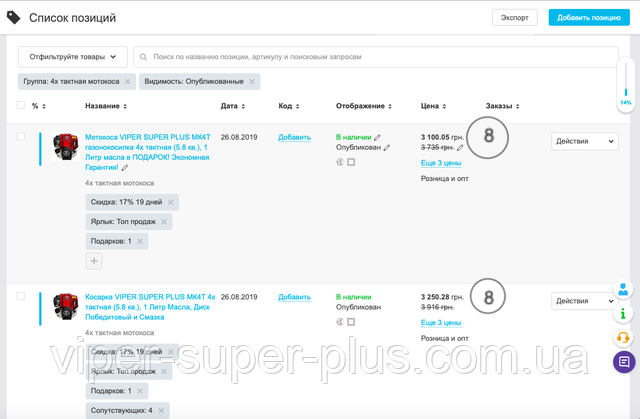640x419 pixels.
Task: Remove the Подарков: 1 tag from Косарка
Action: point(140,391)
